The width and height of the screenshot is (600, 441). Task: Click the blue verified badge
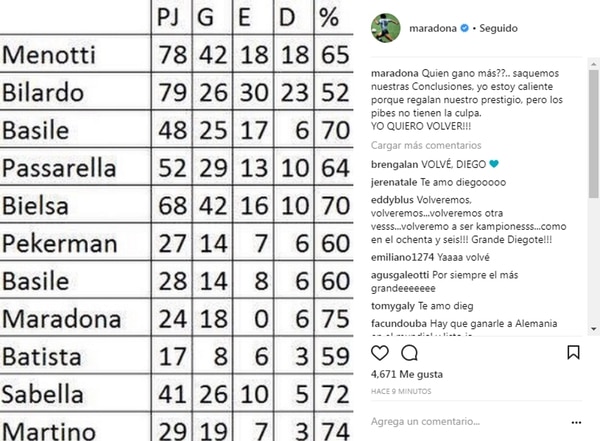[464, 28]
